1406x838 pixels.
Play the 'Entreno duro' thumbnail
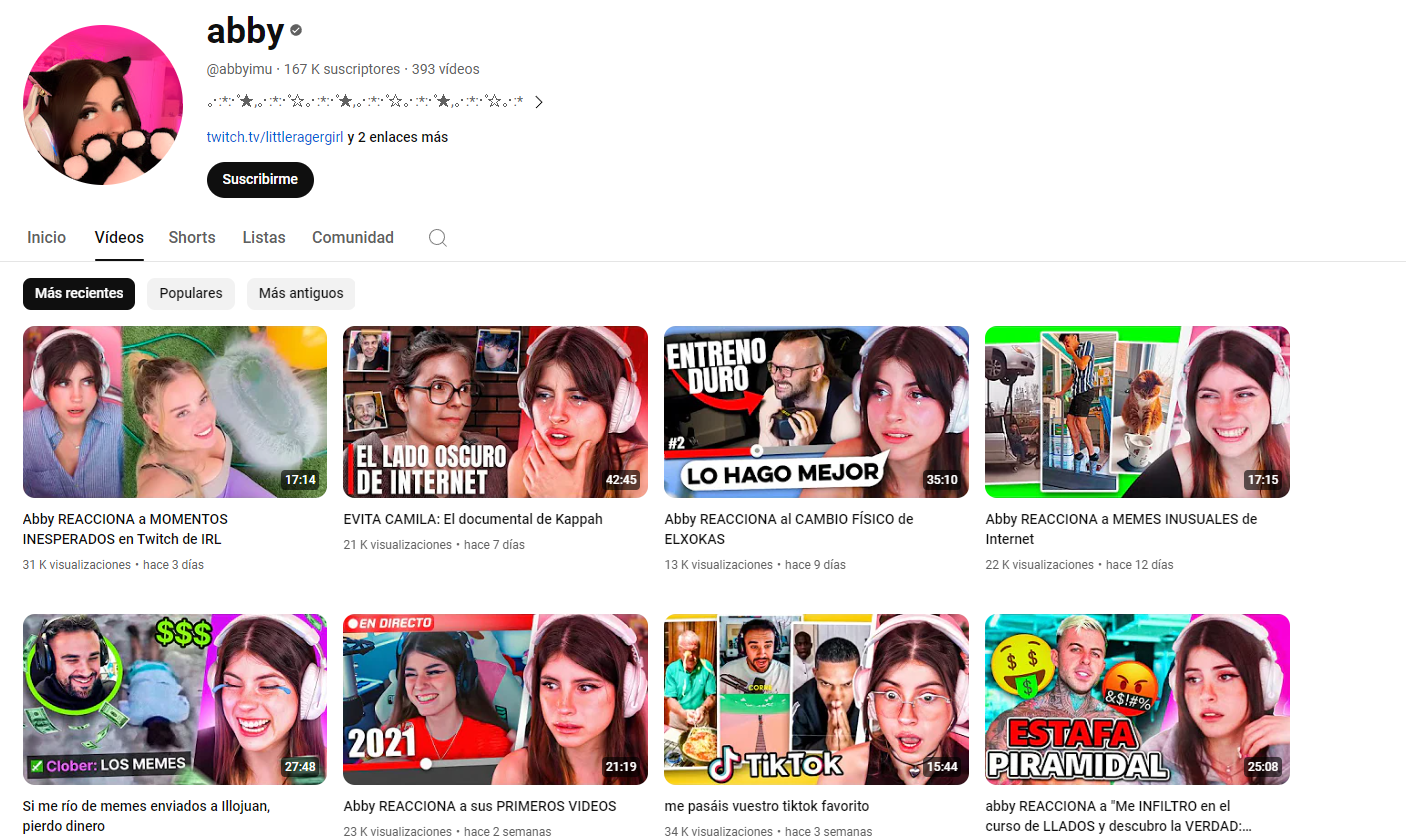[x=816, y=412]
